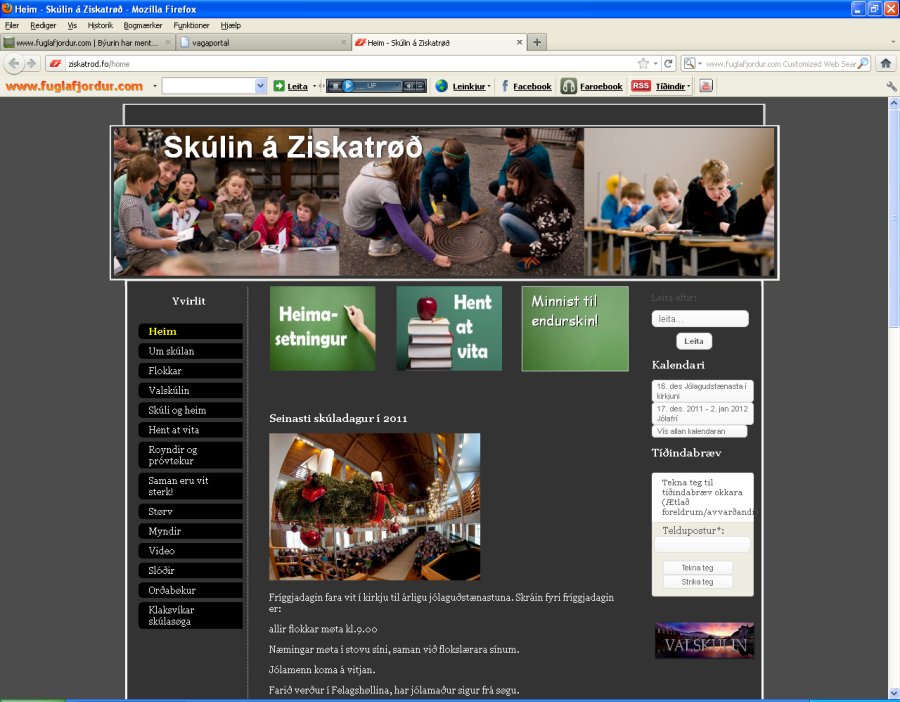Switch to the www.fuglafjordur.com tab
The image size is (900, 702).
[87, 42]
